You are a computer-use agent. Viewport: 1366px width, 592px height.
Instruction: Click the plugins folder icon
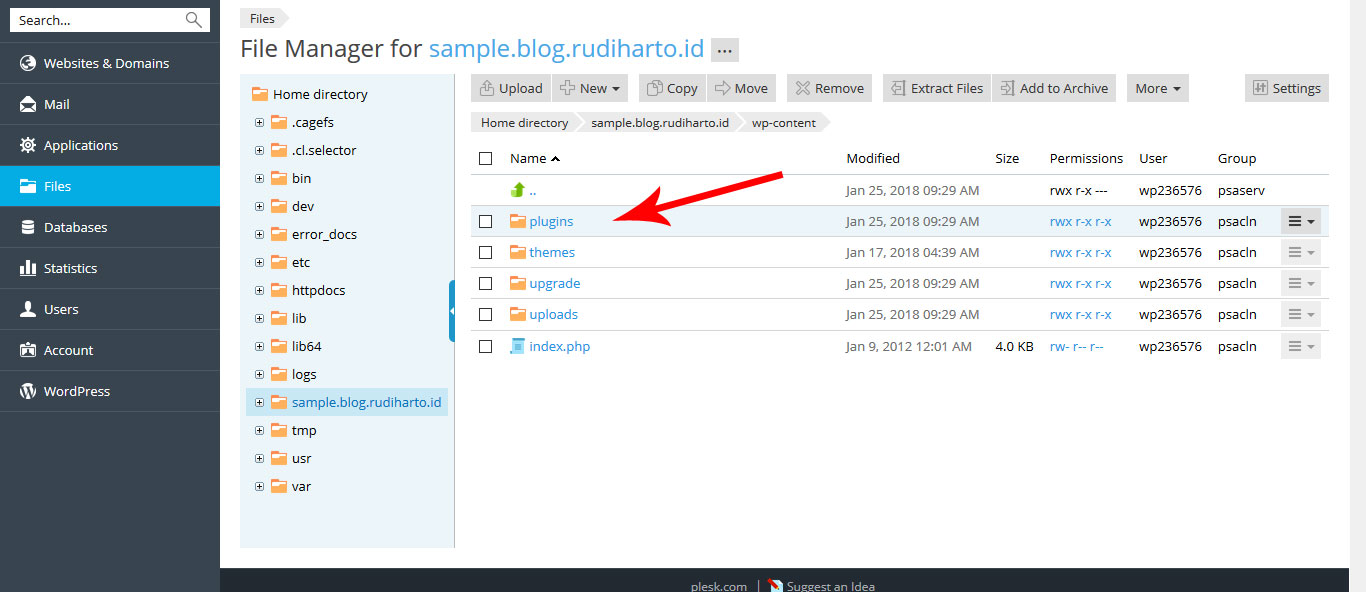click(x=517, y=221)
